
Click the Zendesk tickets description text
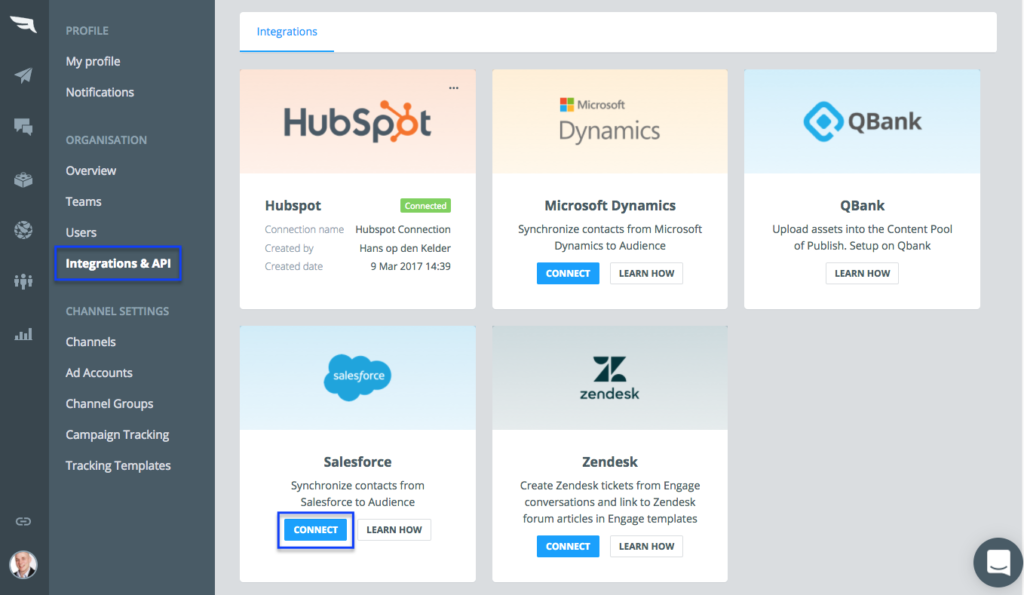pyautogui.click(x=610, y=502)
